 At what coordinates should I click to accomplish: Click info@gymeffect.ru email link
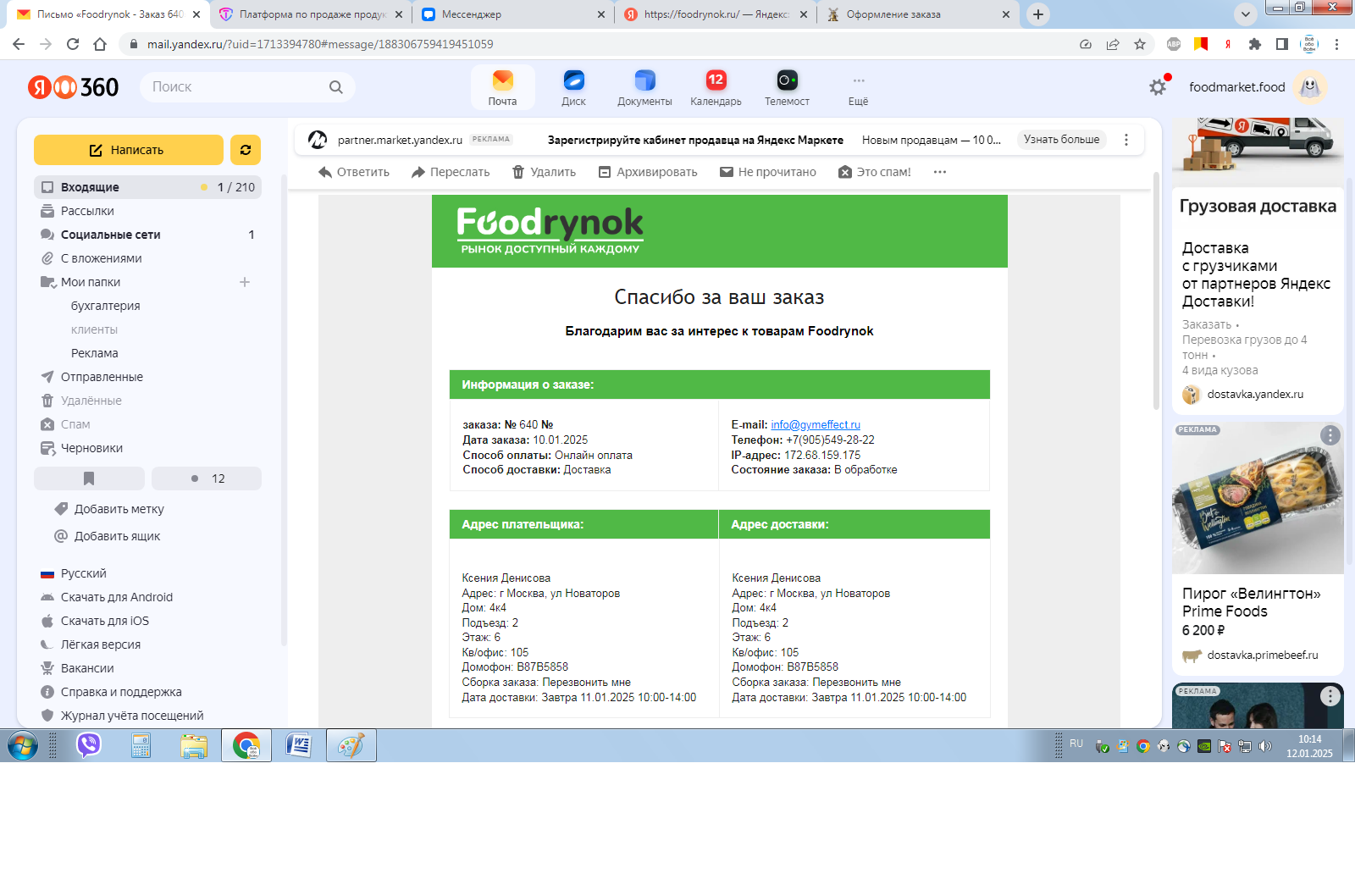click(816, 424)
